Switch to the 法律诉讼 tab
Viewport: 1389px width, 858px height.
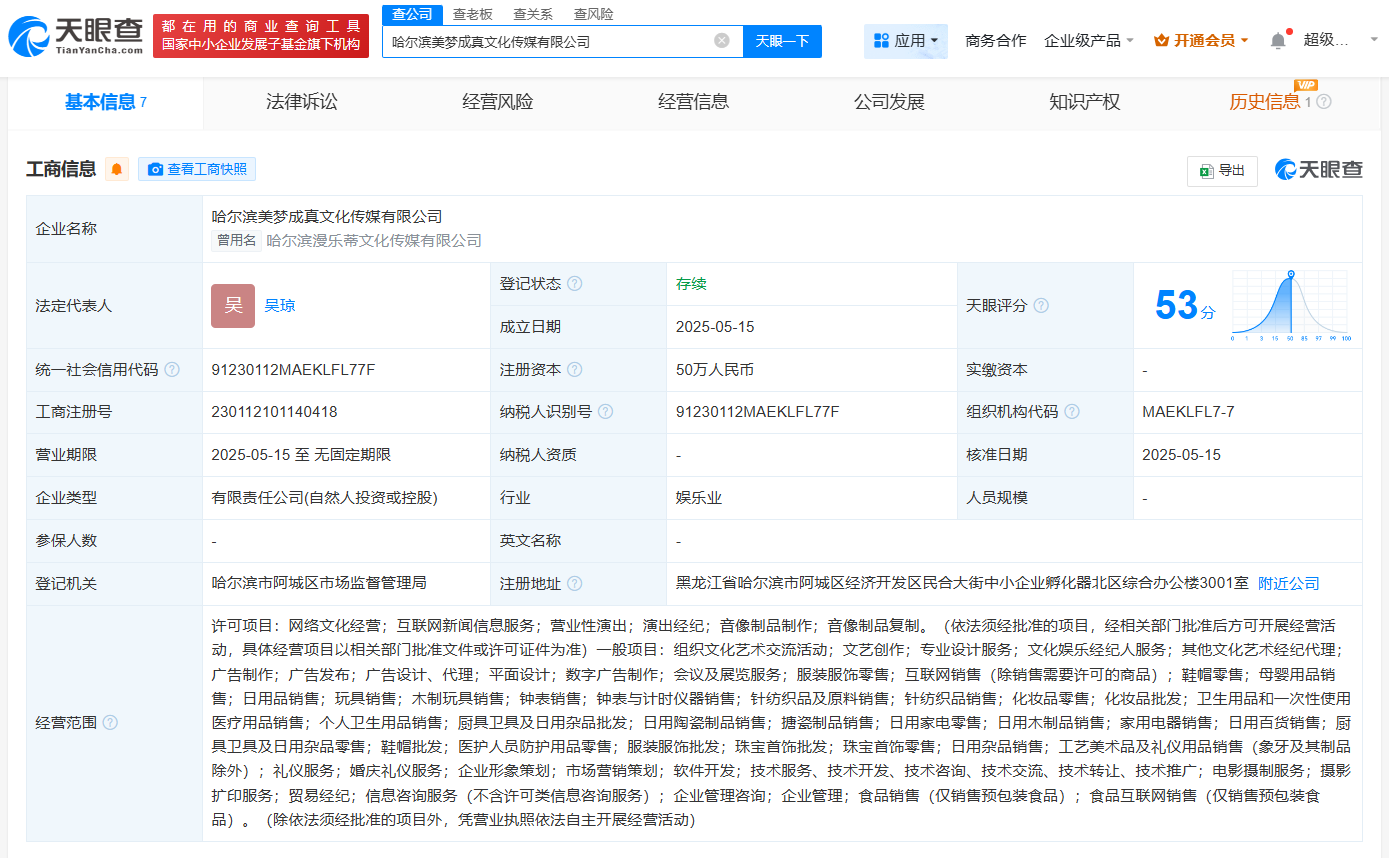click(301, 102)
